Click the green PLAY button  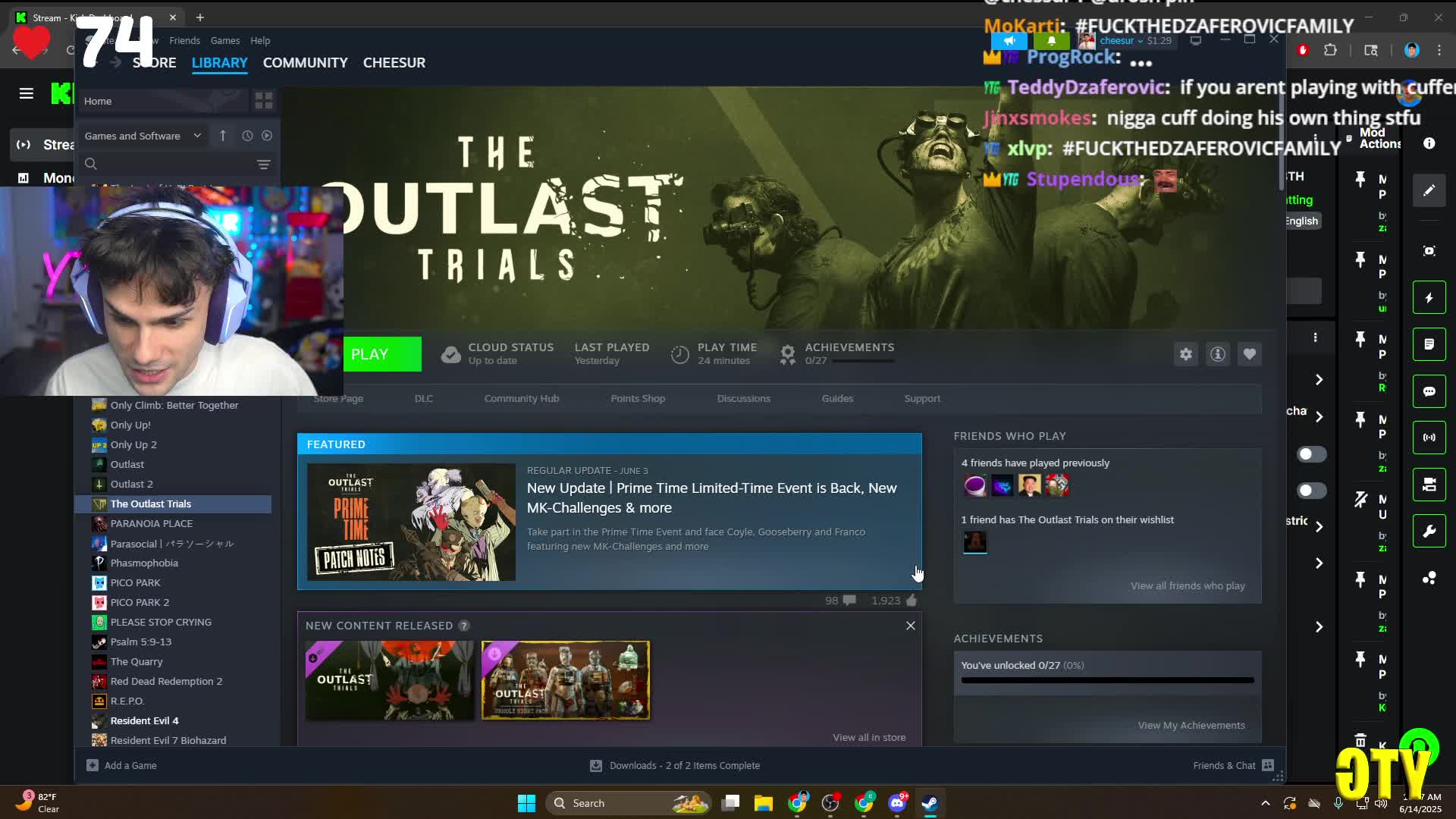click(x=382, y=354)
